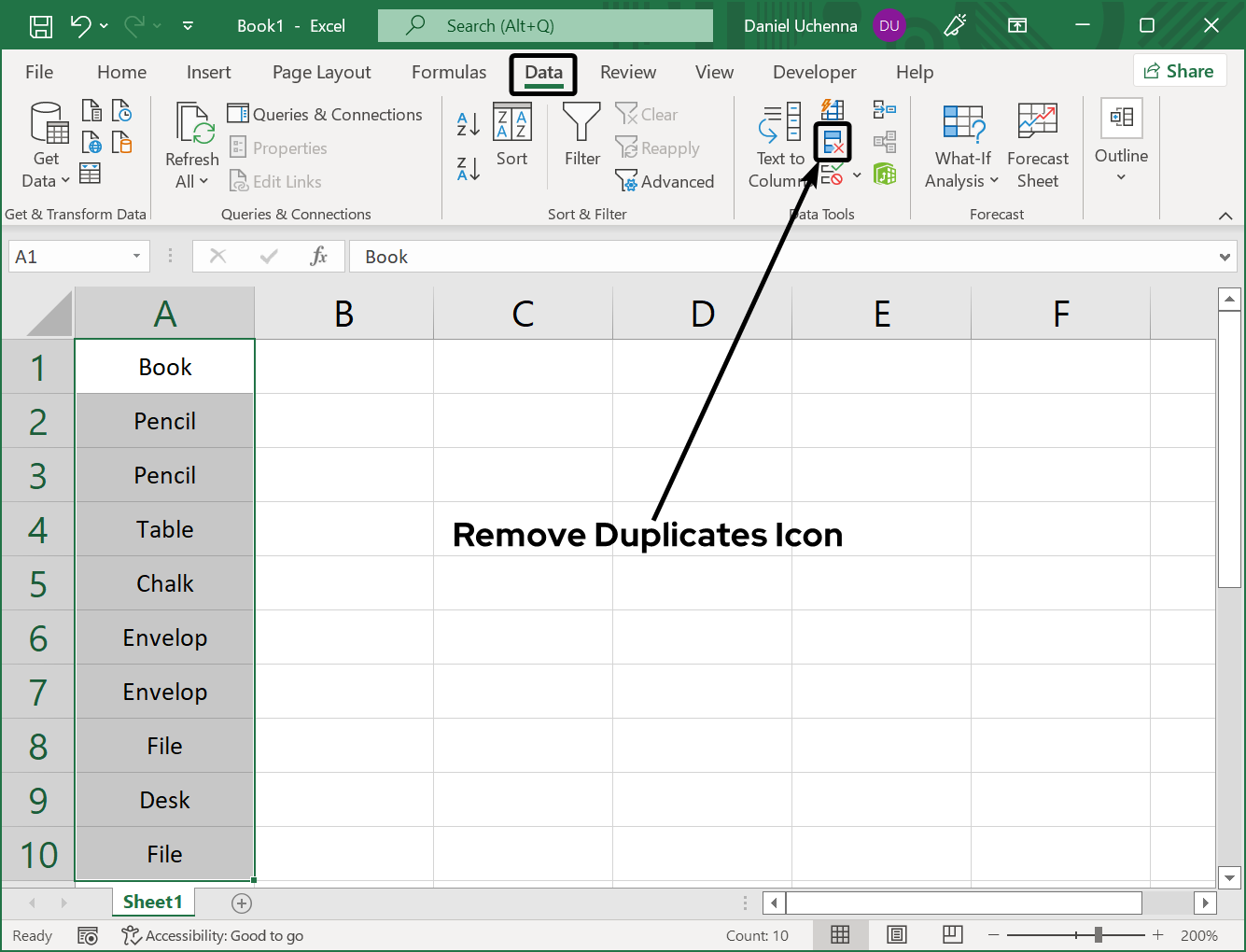Click the Sort A to Z button
Viewport: 1246px width, 952px height.
[x=467, y=122]
